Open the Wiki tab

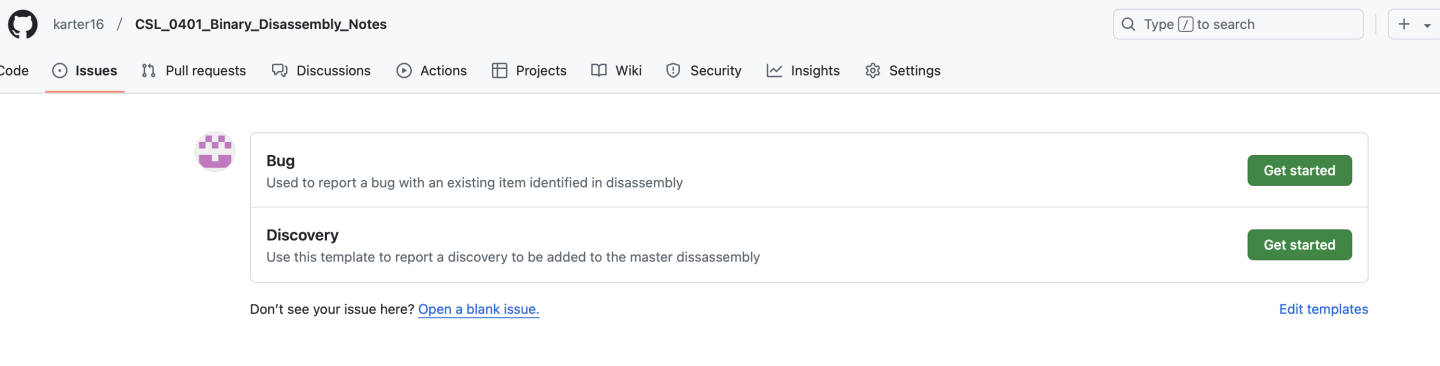tap(616, 70)
